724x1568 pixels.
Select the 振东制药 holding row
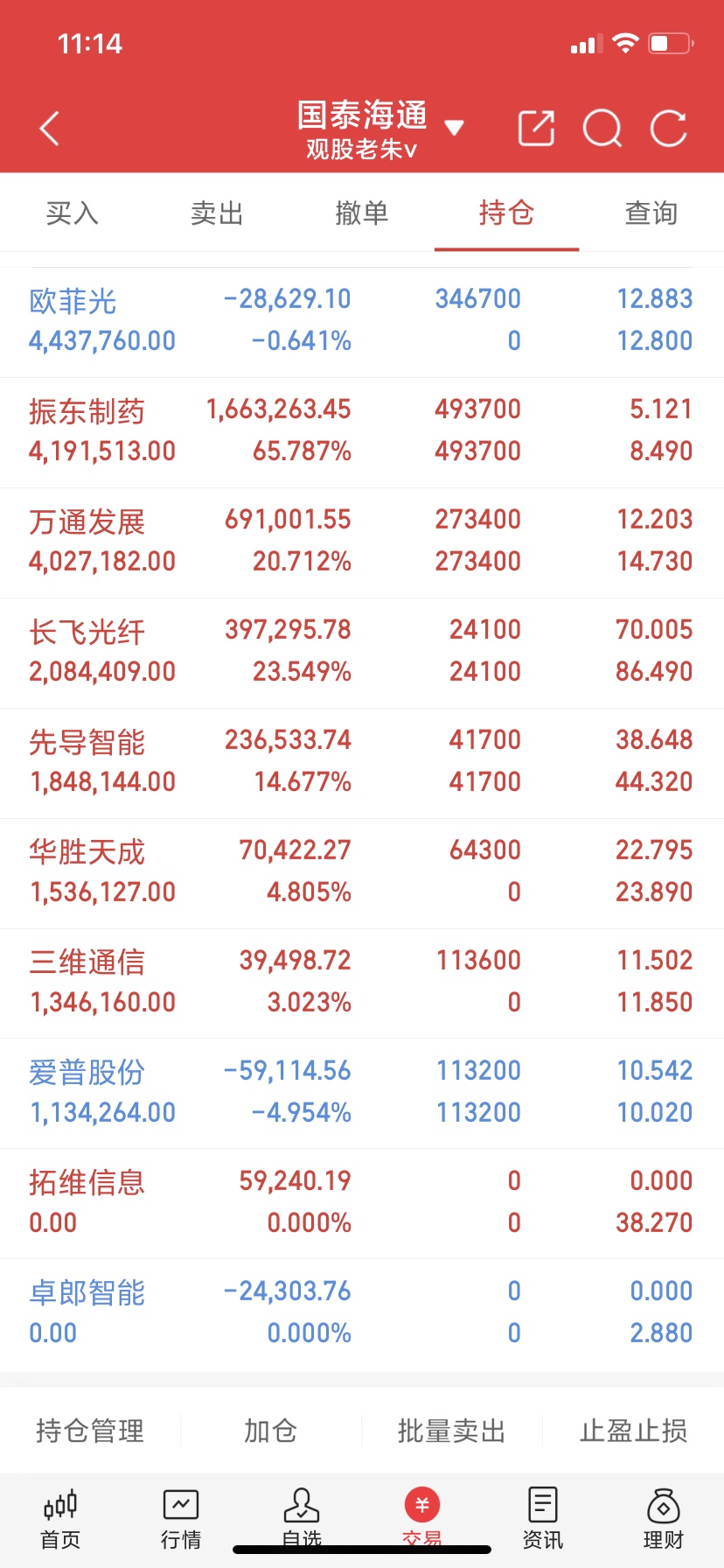pos(362,432)
